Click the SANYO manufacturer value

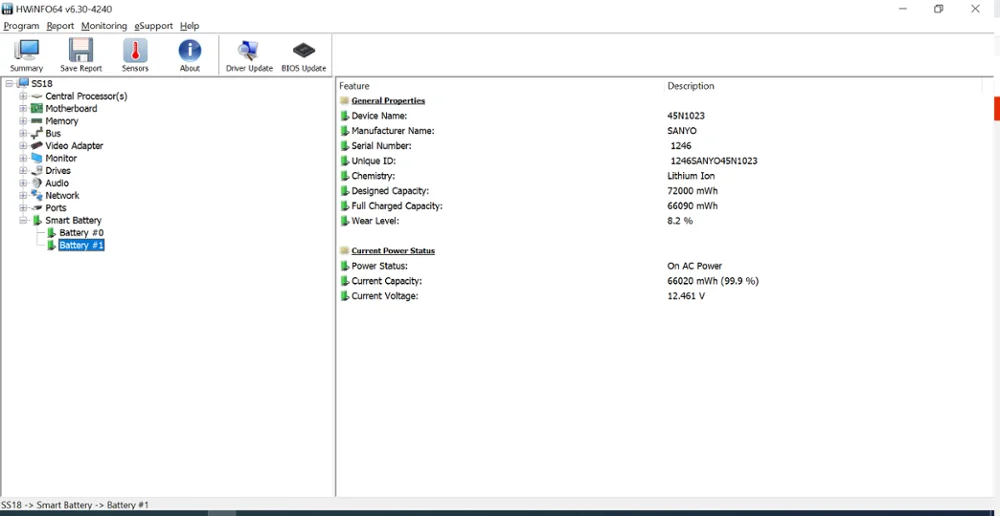pos(682,131)
